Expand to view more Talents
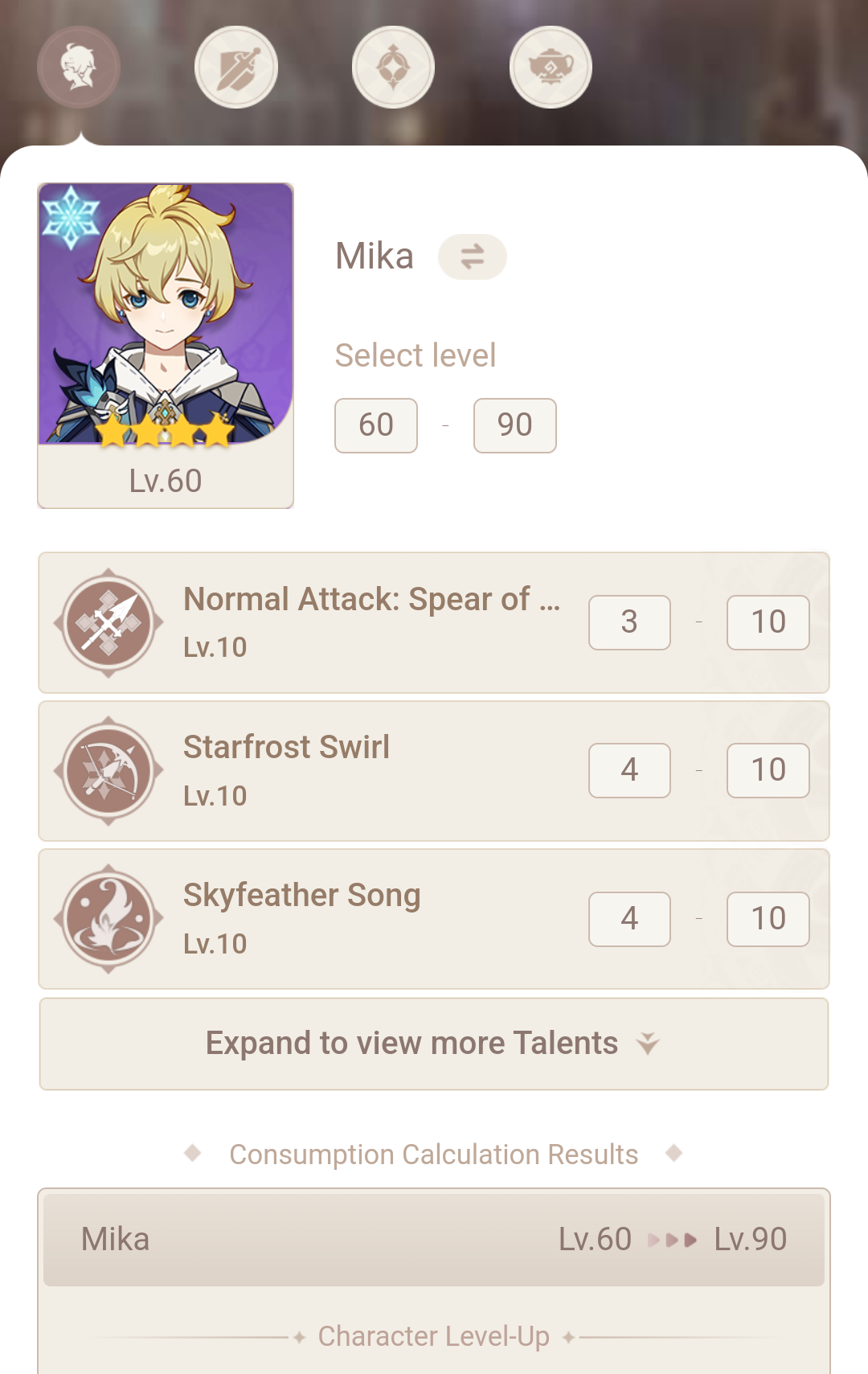 434,1043
